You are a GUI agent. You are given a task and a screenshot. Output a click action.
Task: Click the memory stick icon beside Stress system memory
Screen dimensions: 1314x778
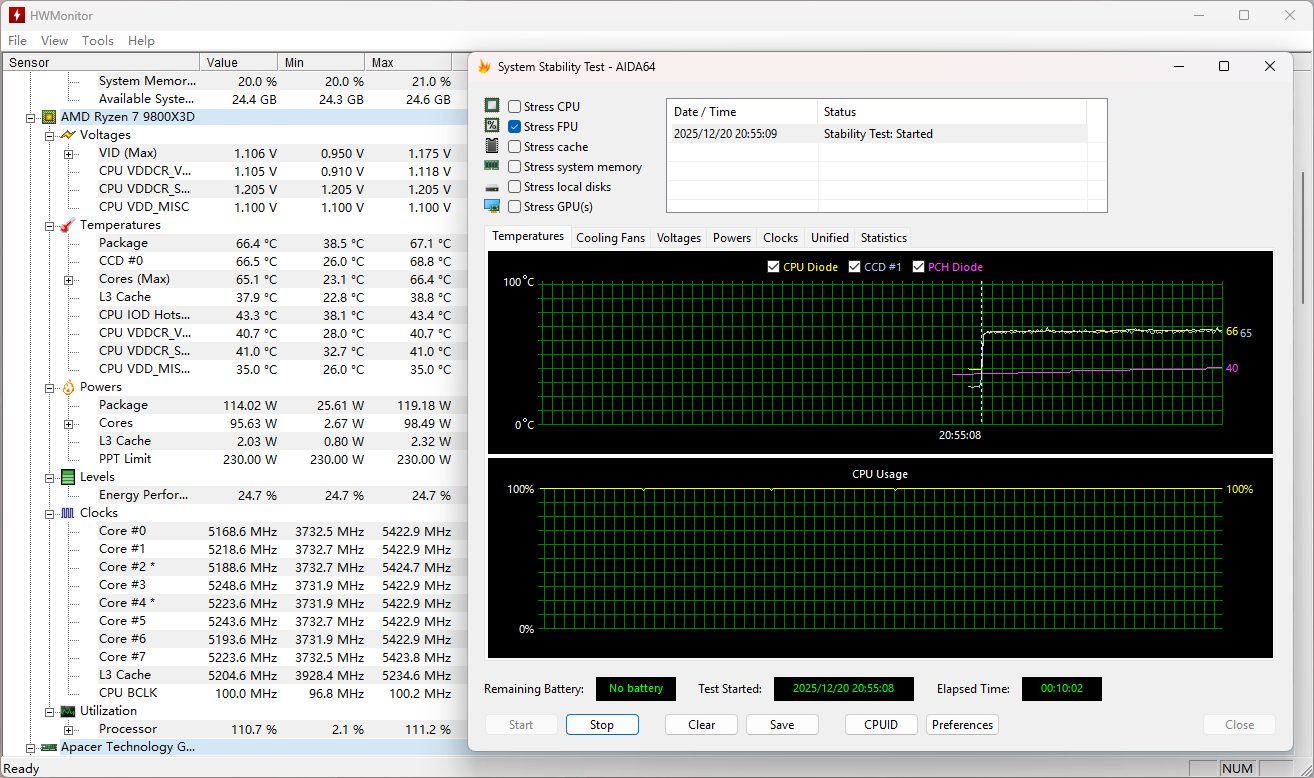pyautogui.click(x=492, y=166)
